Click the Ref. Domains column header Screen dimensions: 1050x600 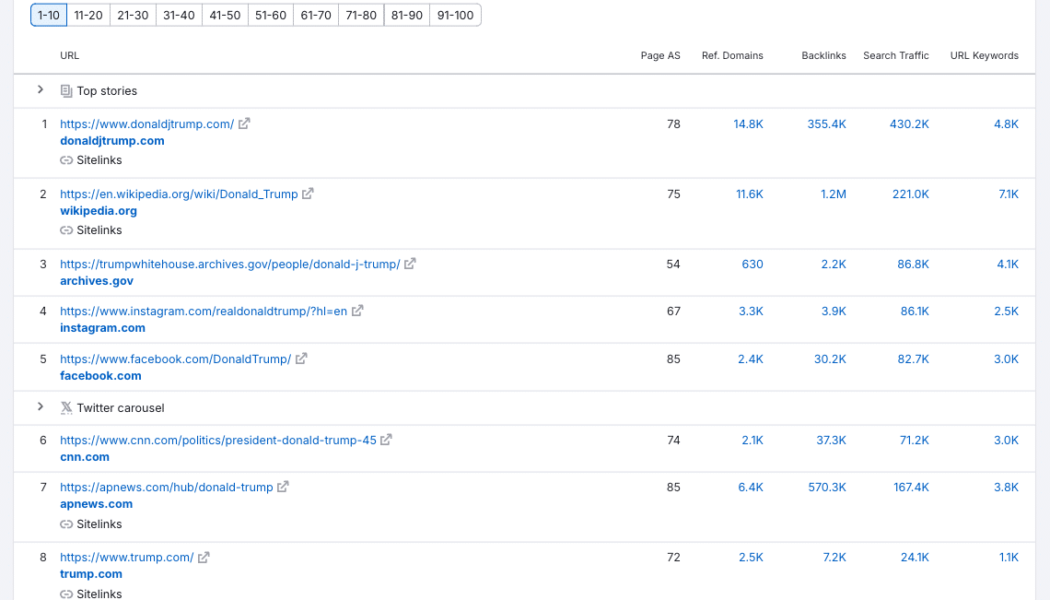tap(730, 55)
